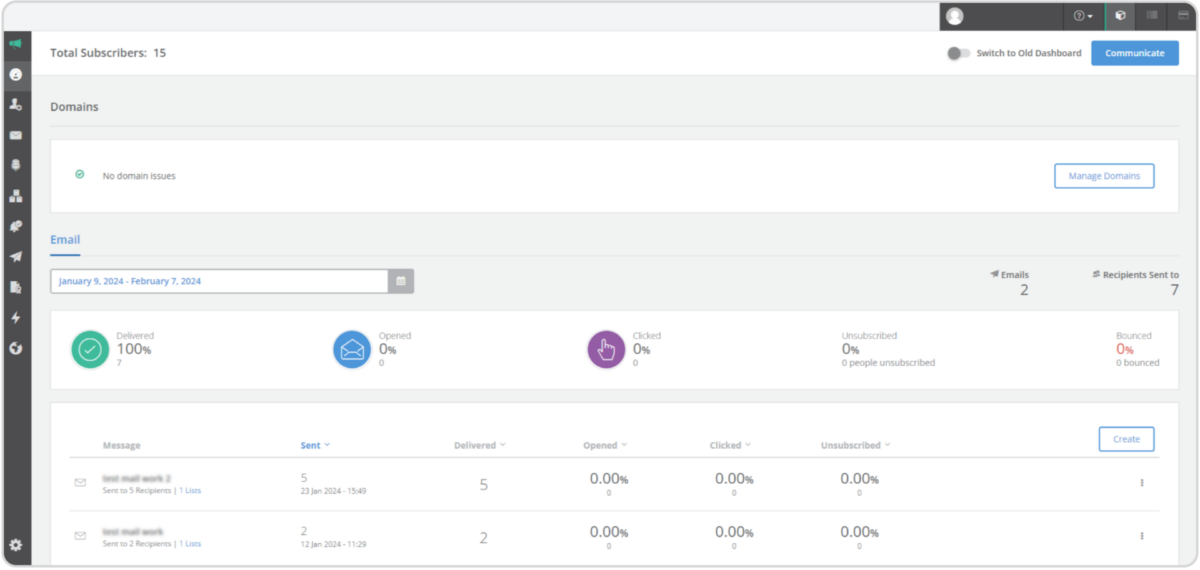This screenshot has width=1200, height=570.
Task: Click the Domains section heading
Action: 75,106
